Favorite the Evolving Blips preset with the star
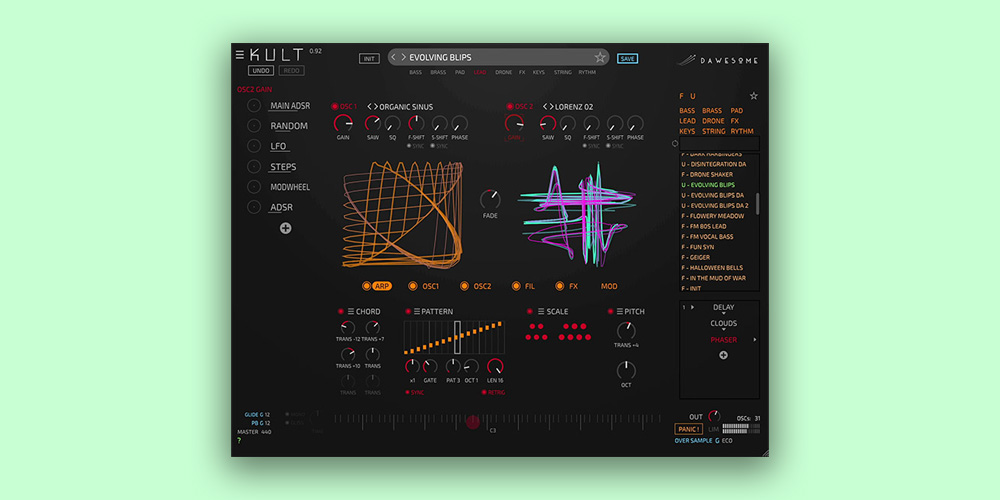 coord(600,58)
